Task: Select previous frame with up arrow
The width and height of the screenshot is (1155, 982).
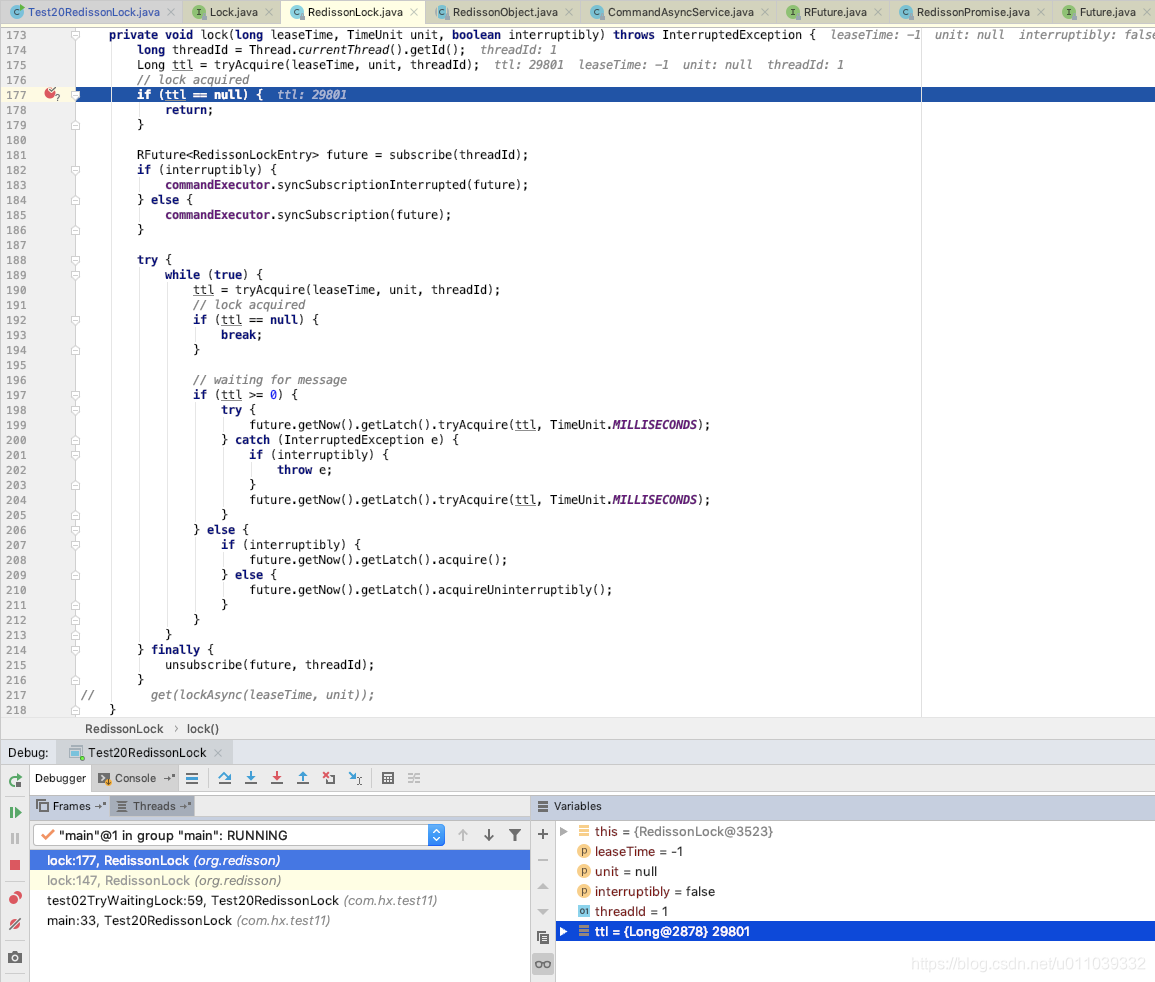Action: pyautogui.click(x=463, y=835)
